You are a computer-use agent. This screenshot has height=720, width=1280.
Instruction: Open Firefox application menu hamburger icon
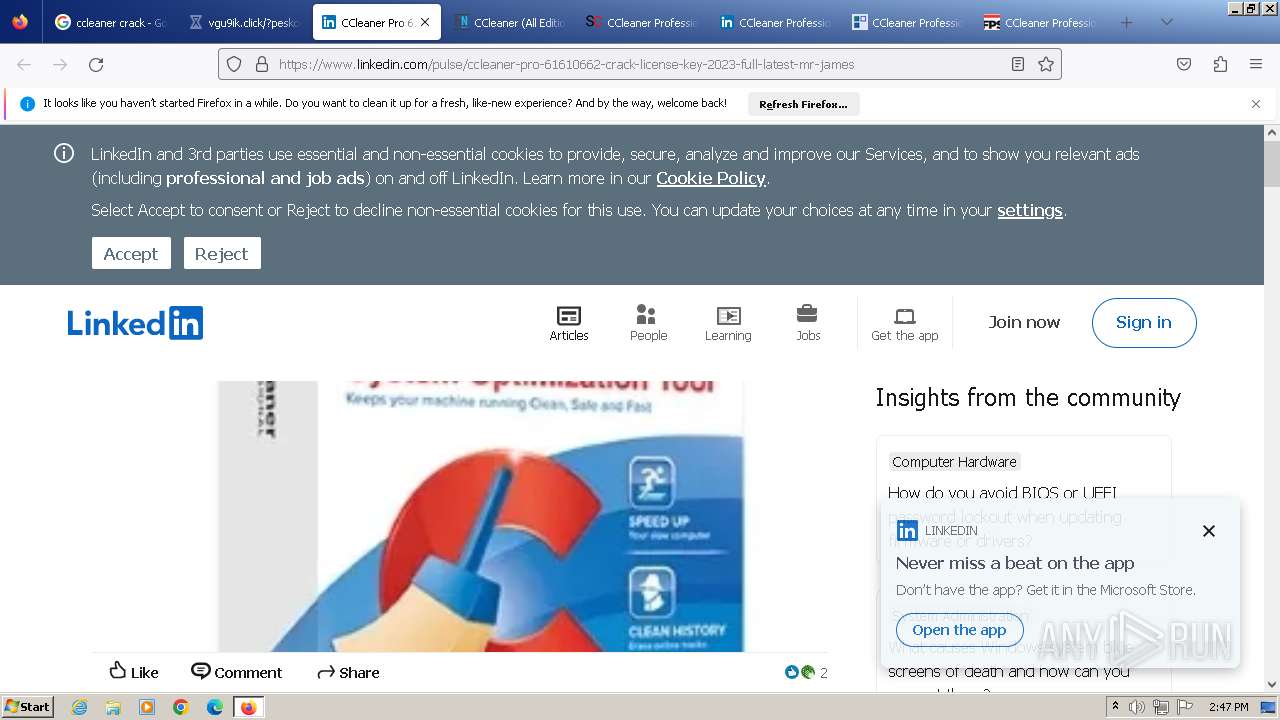[1256, 64]
